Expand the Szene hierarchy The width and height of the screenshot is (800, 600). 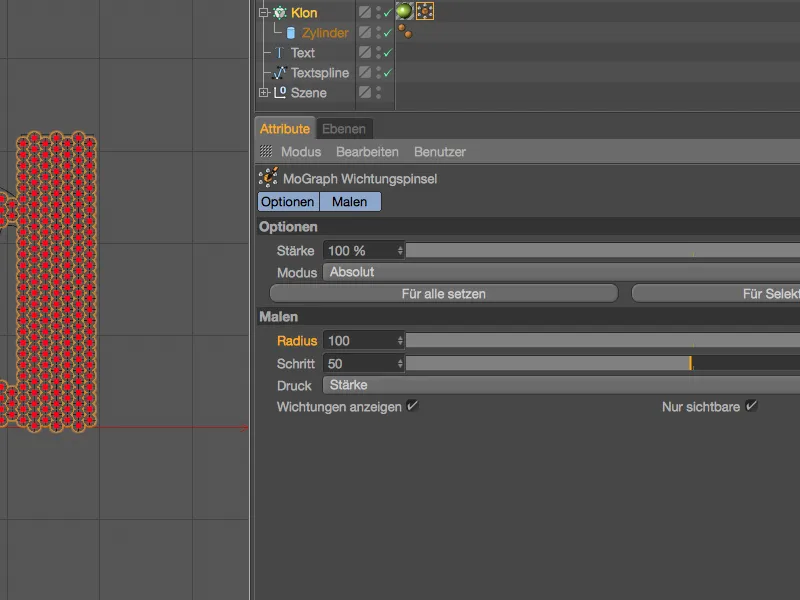[262, 91]
